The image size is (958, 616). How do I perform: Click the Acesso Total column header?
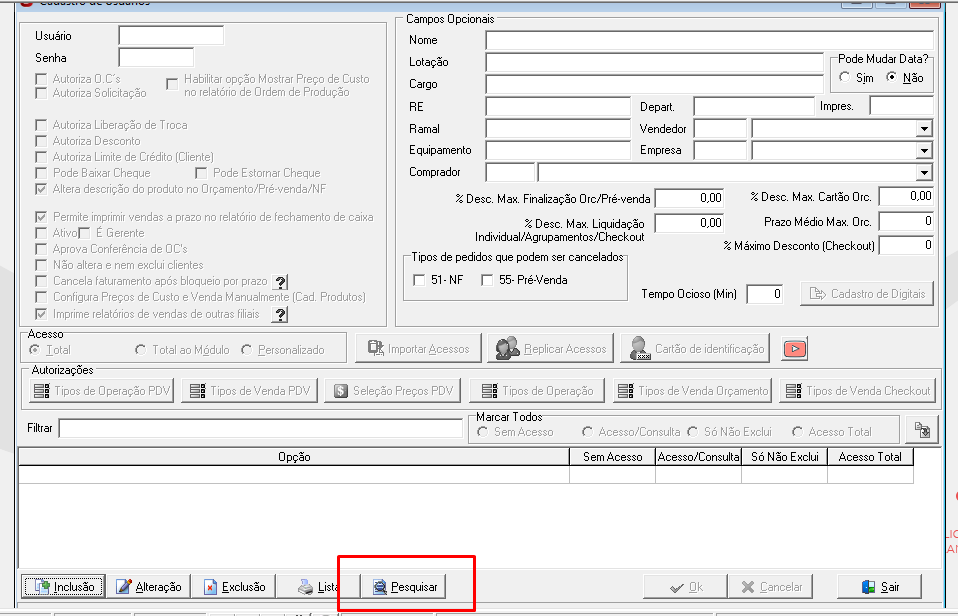click(x=870, y=457)
